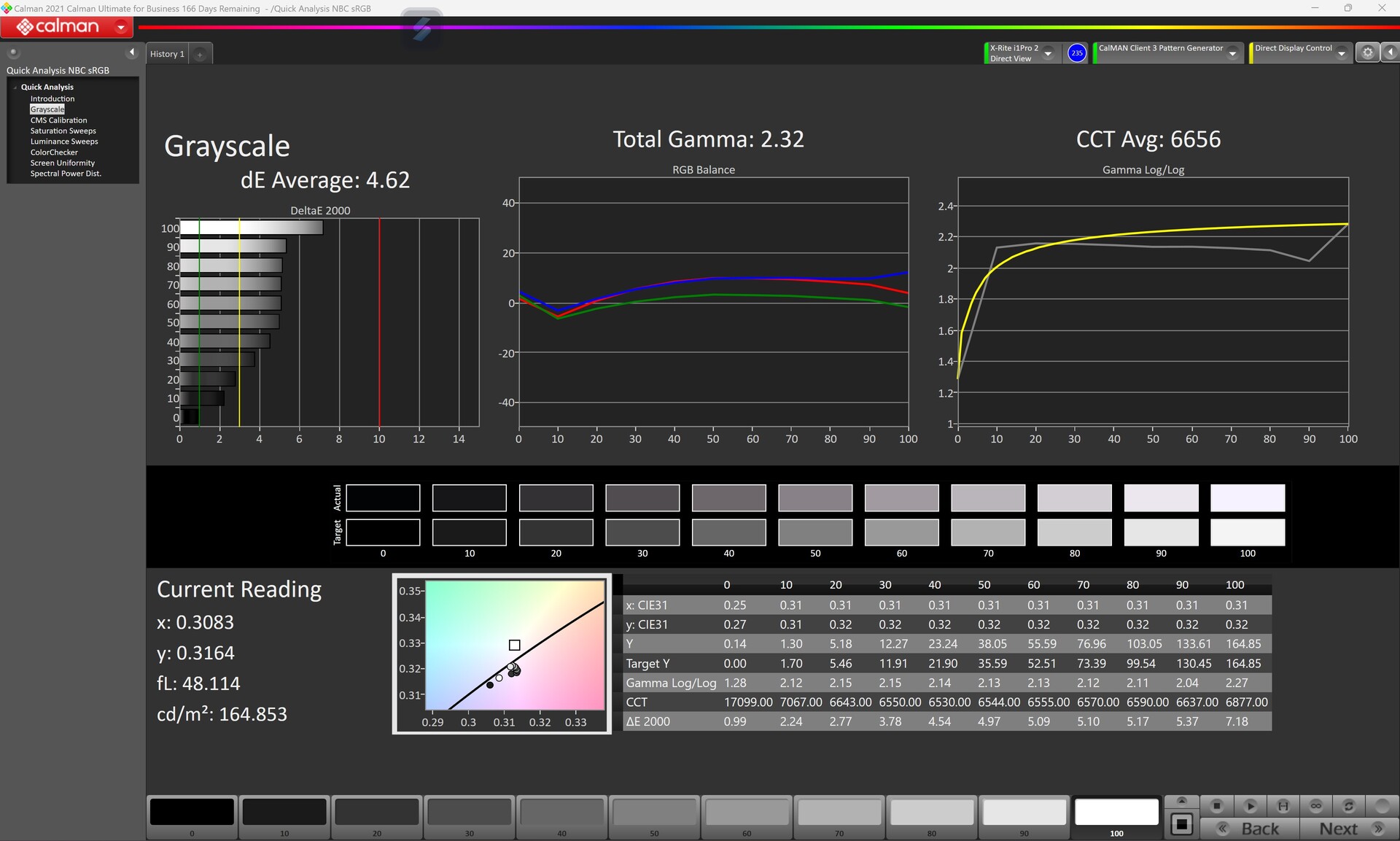Click the add history tab plus icon

(199, 55)
